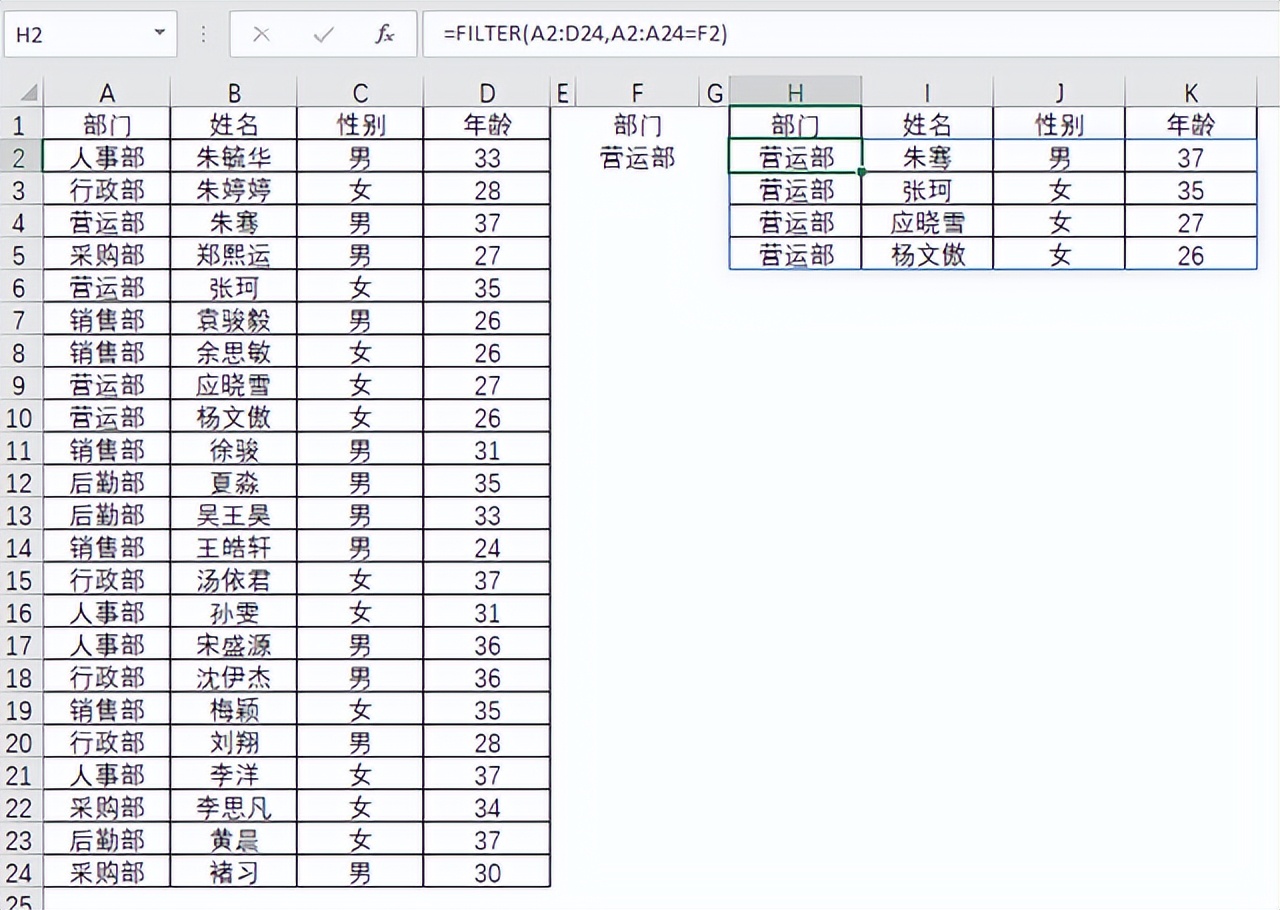Click the enter checkmark icon in formula bar
This screenshot has height=910, width=1280.
click(x=323, y=35)
